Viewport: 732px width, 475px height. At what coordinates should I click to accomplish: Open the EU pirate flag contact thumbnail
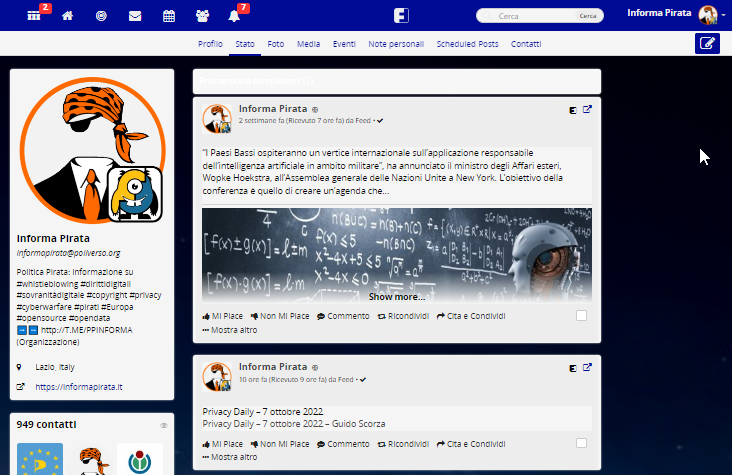40,459
